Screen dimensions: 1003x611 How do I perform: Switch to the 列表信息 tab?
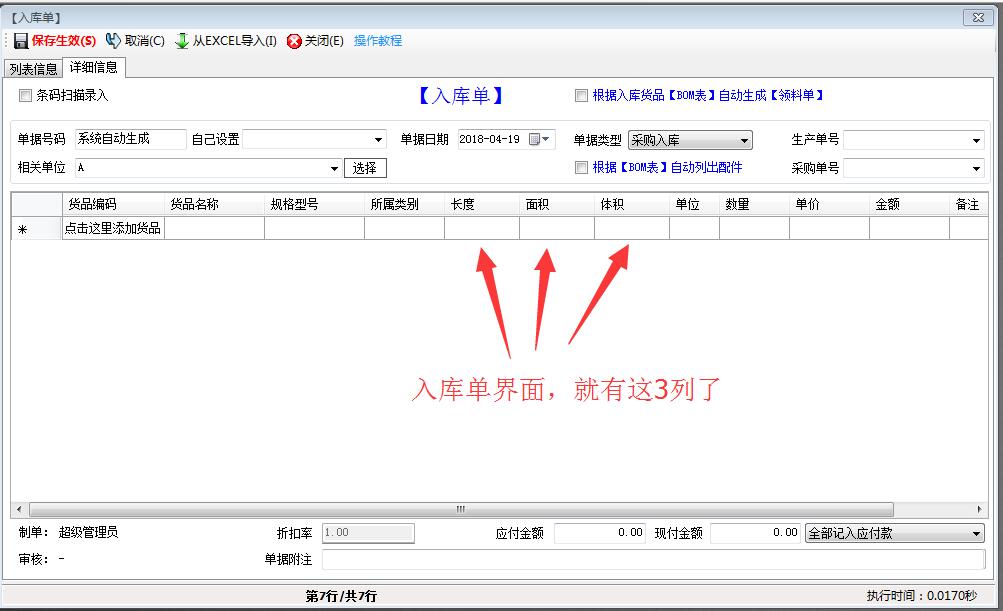tap(33, 69)
